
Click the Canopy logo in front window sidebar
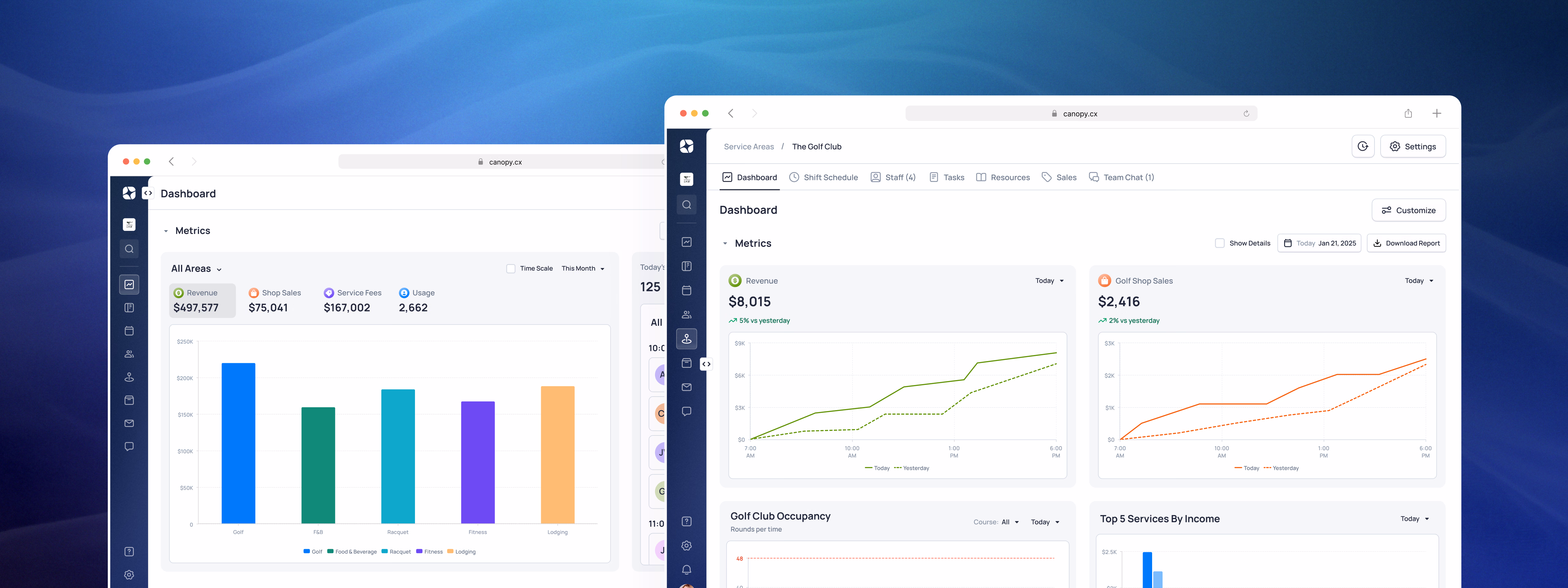[687, 146]
